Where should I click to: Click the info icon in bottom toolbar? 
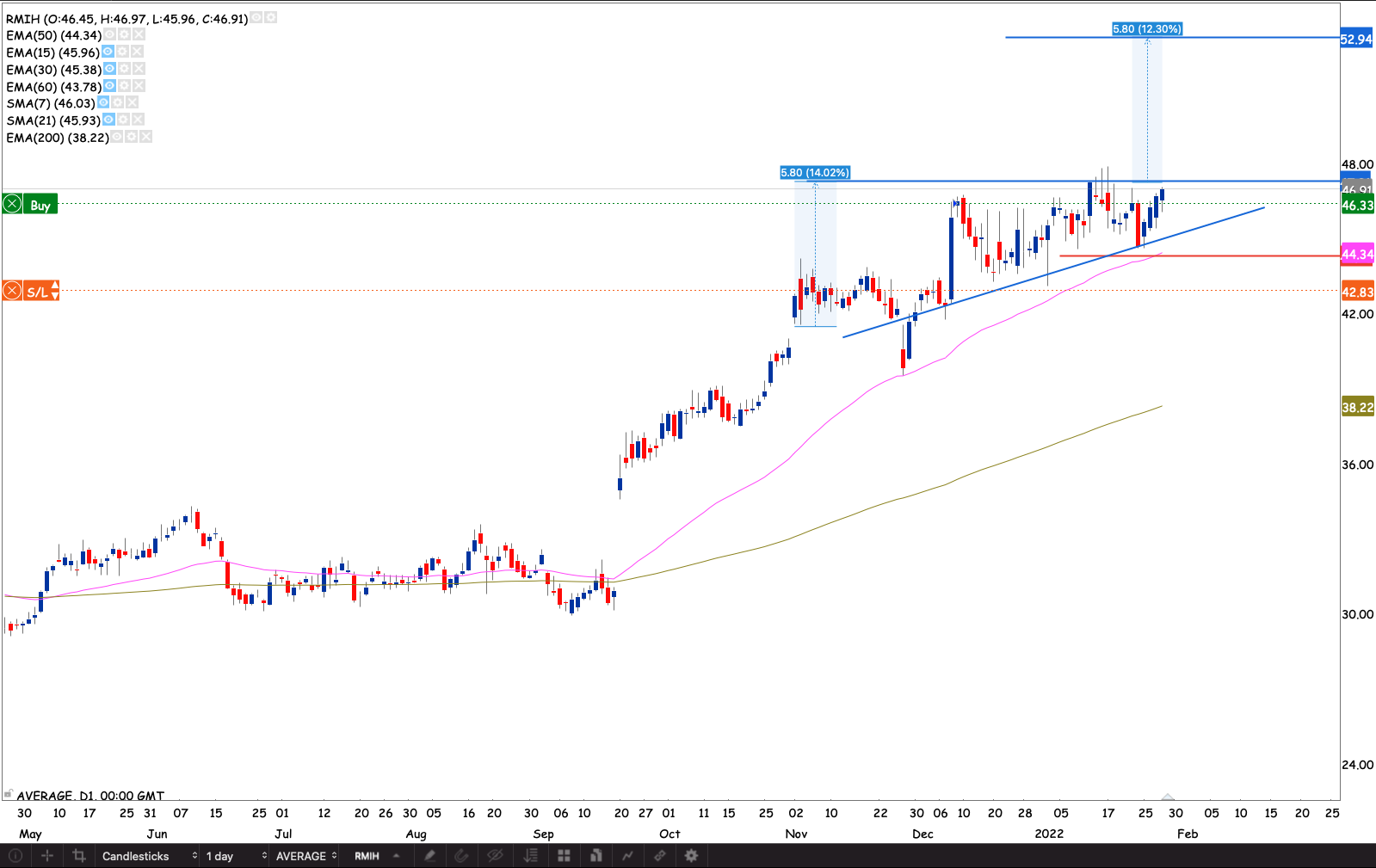pyautogui.click(x=15, y=856)
